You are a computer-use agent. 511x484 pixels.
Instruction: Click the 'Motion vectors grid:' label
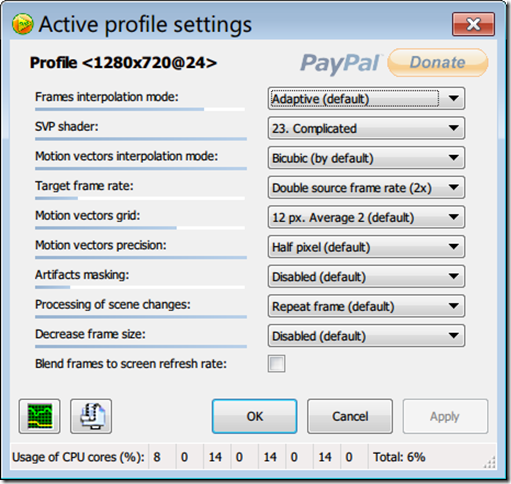(87, 215)
